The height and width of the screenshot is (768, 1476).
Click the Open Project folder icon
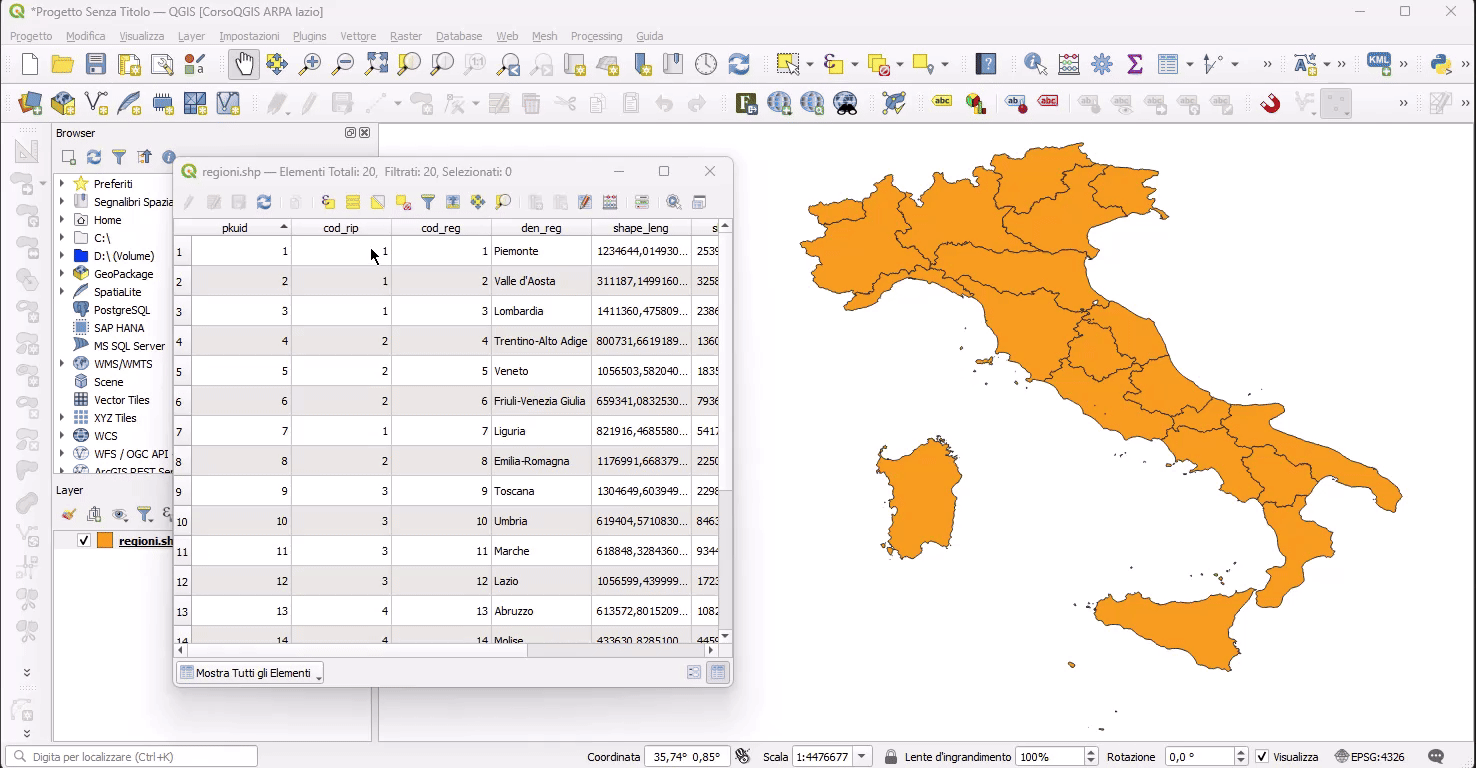(x=63, y=65)
